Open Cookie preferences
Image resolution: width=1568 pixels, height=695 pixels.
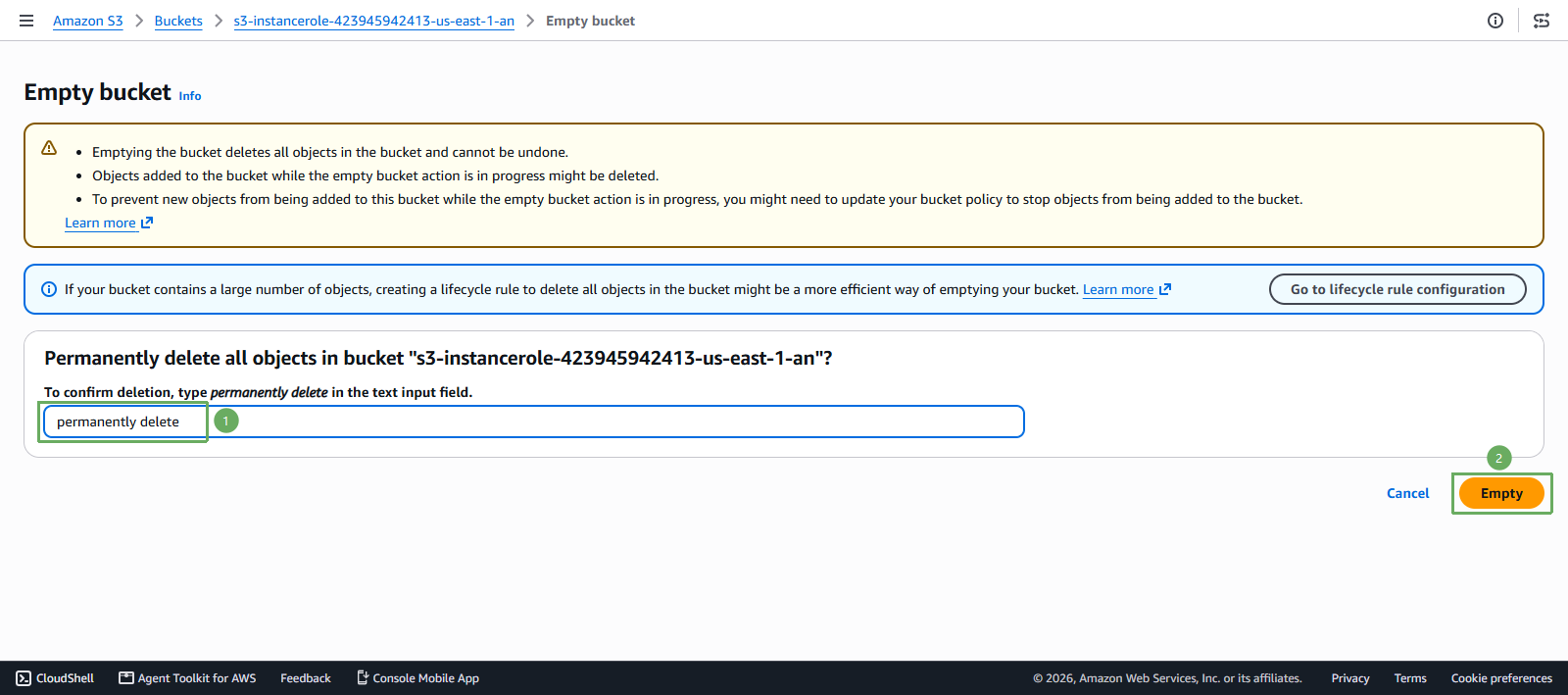coord(1501,678)
